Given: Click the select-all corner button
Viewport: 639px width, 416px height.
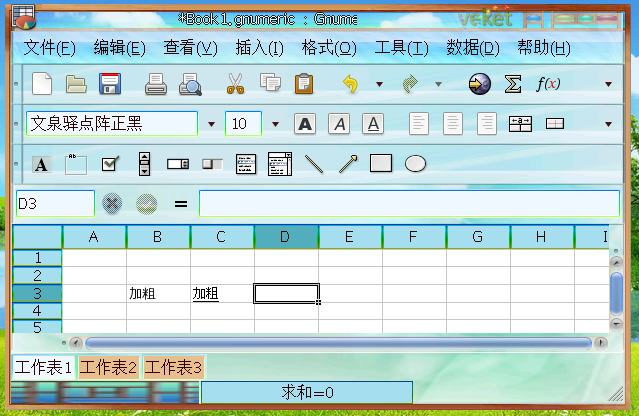Looking at the screenshot, I should (x=37, y=237).
